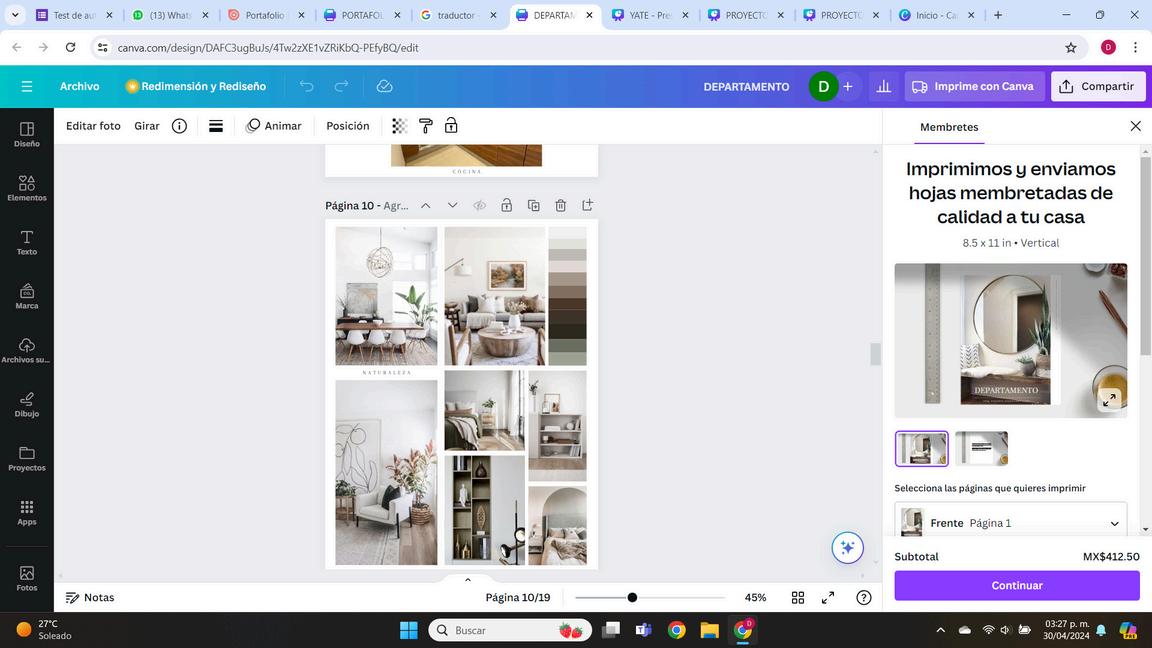Open the image info icon

(179, 126)
